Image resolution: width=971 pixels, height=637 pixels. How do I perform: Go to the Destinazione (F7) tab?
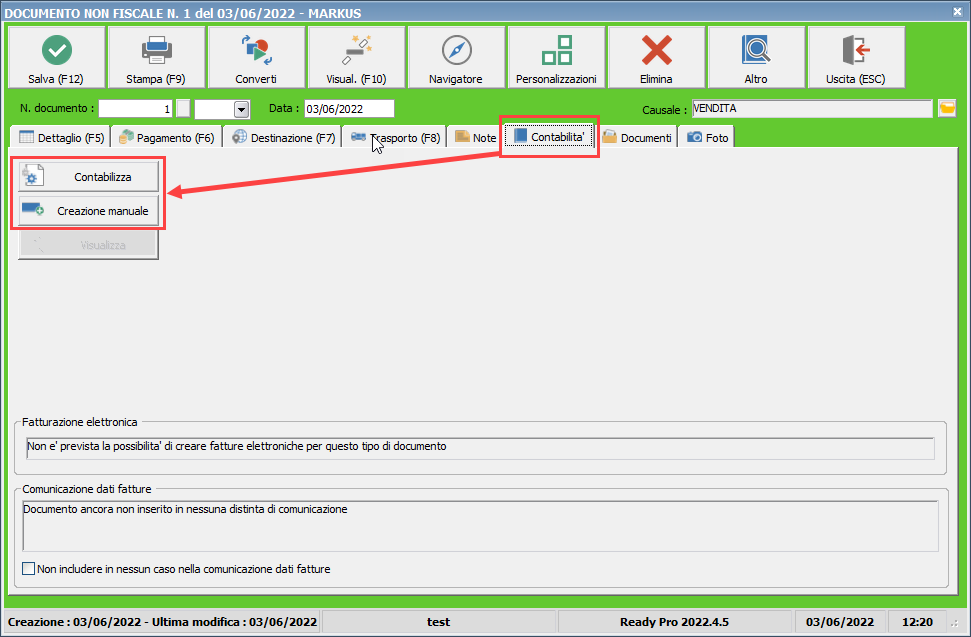tap(283, 137)
